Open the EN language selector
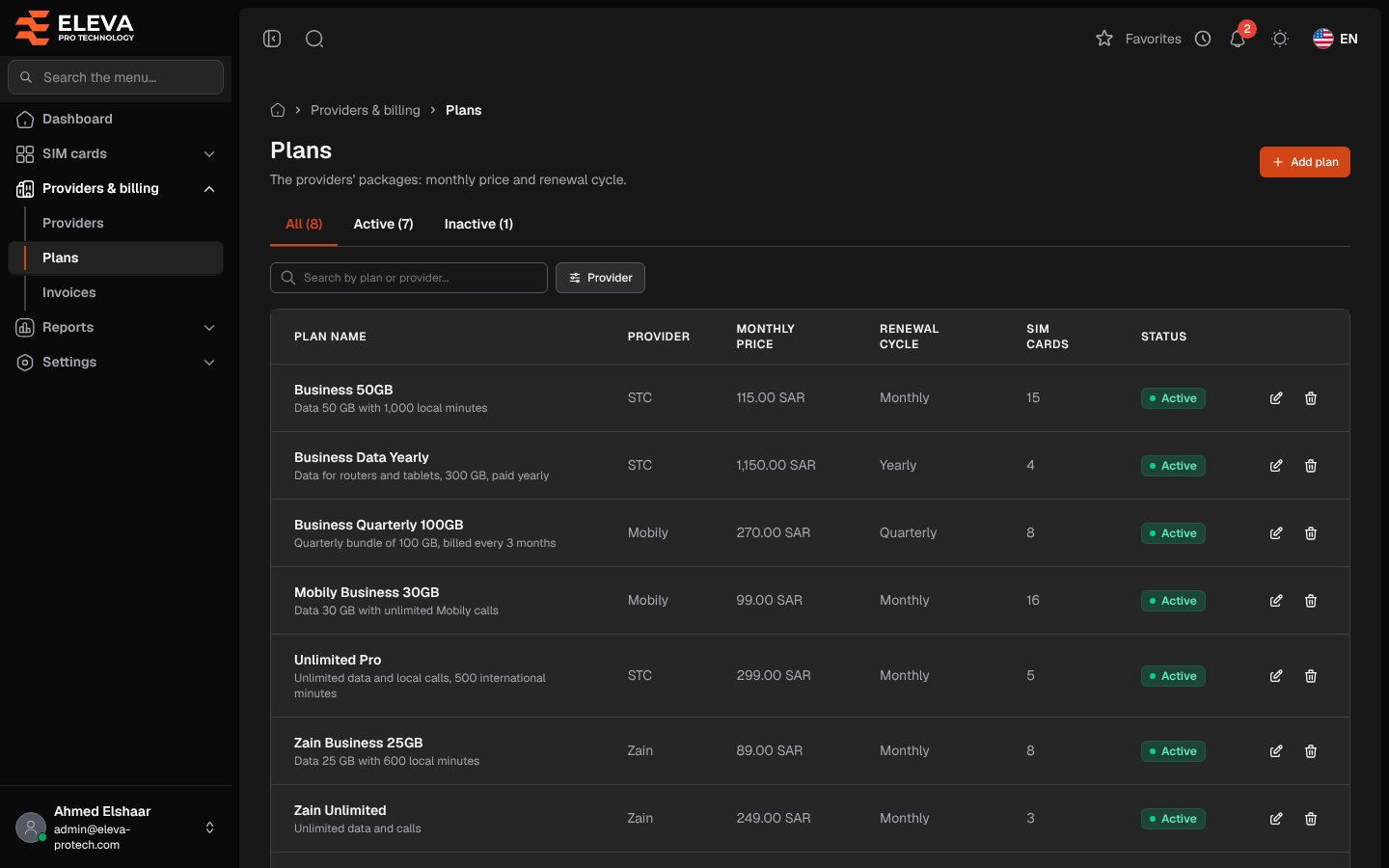This screenshot has width=1389, height=868. pyautogui.click(x=1336, y=39)
